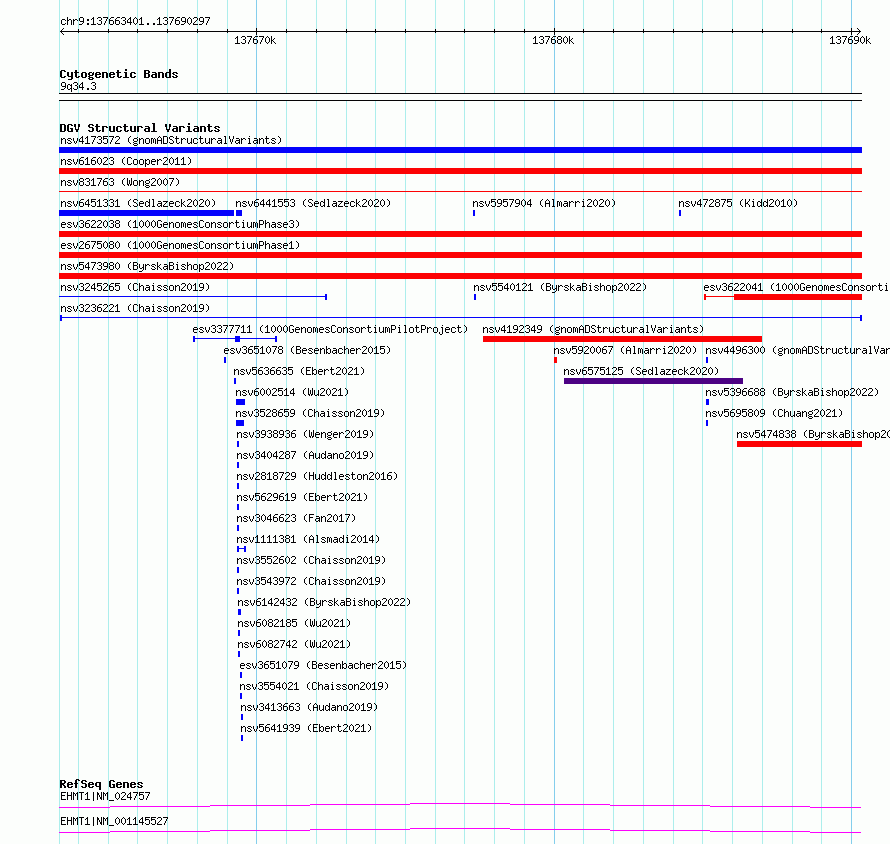890x844 pixels.
Task: Open nsv2818729 (Huddleston2016) variant
Action: click(317, 476)
